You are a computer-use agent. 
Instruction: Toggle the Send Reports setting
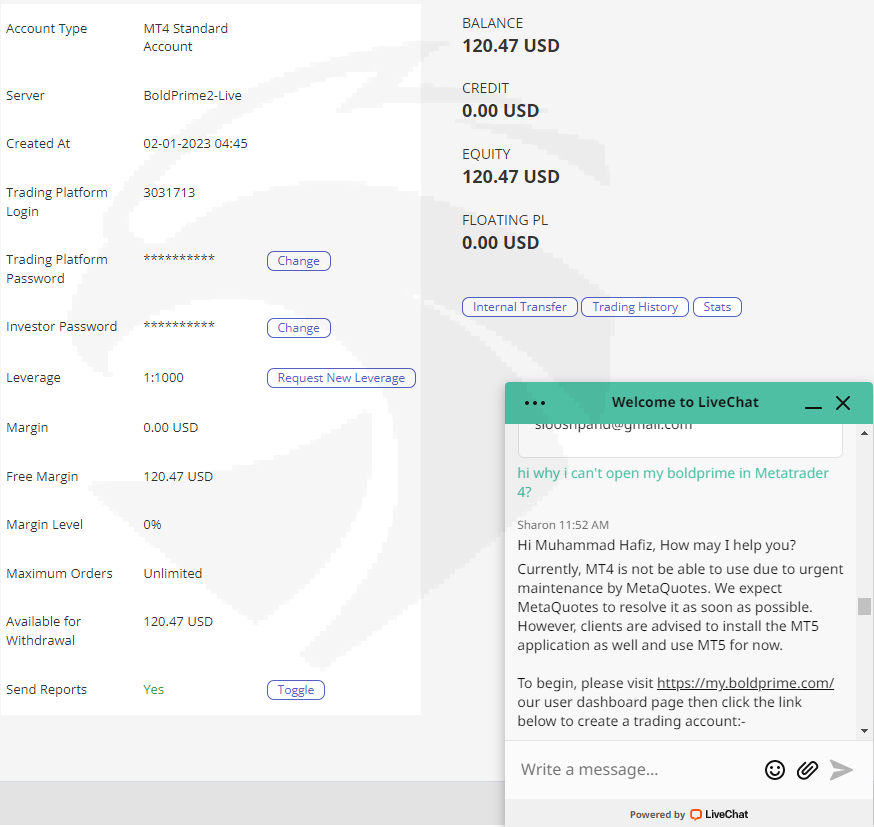(x=296, y=690)
